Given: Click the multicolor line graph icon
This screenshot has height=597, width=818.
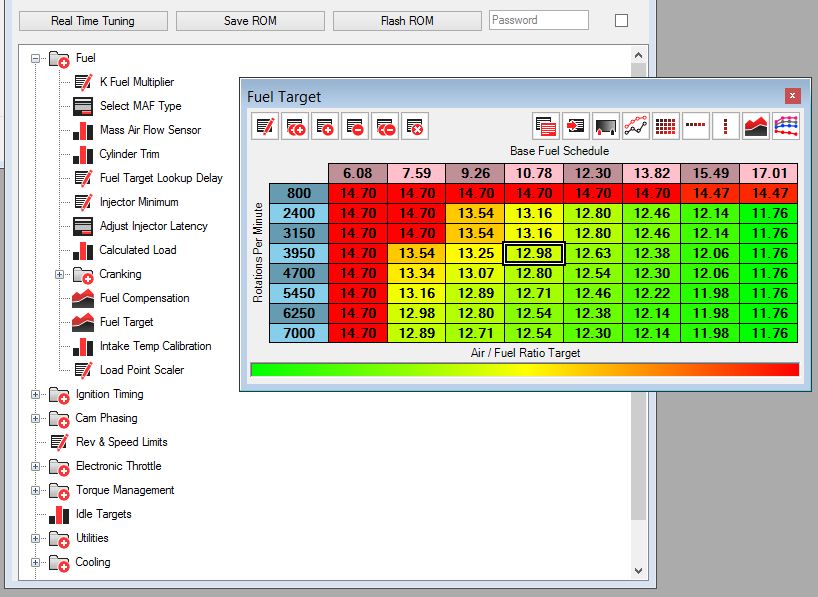Looking at the screenshot, I should [x=786, y=126].
